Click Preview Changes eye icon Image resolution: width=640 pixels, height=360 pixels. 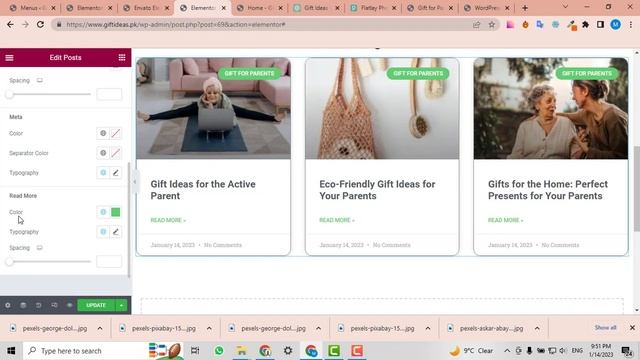(x=69, y=305)
